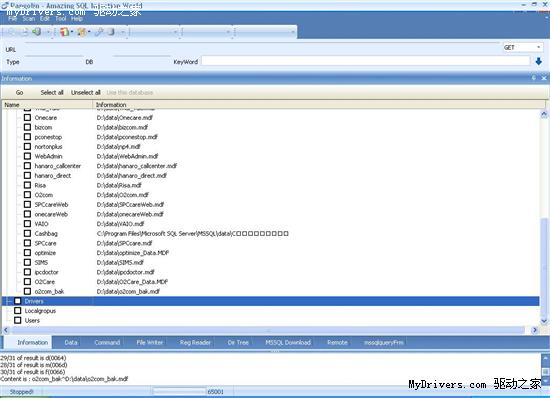Click inside the KeyWord input field
Viewport: 550px width, 398px height.
point(365,61)
